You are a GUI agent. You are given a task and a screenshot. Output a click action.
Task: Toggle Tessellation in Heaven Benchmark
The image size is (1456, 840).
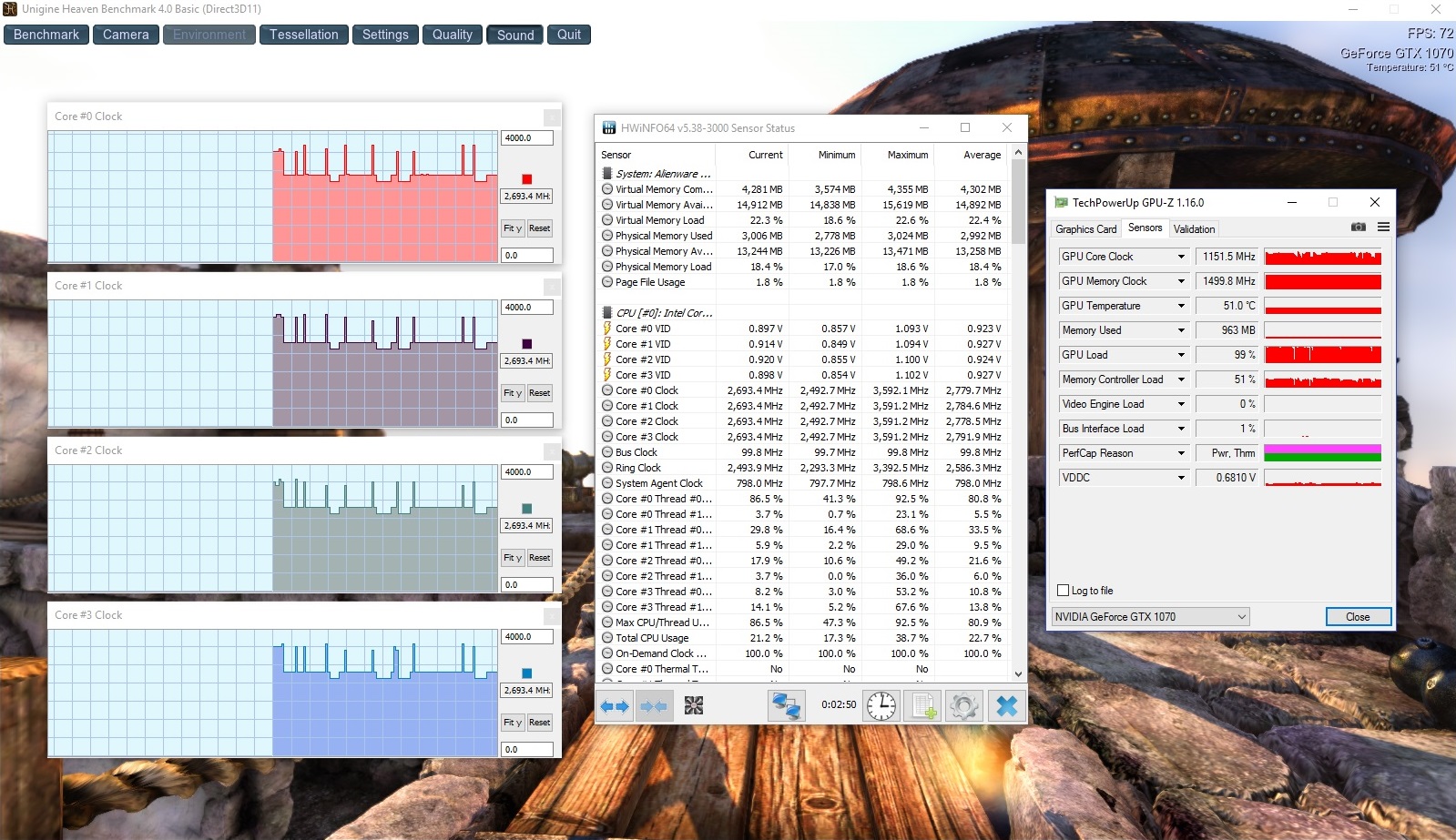pos(303,35)
